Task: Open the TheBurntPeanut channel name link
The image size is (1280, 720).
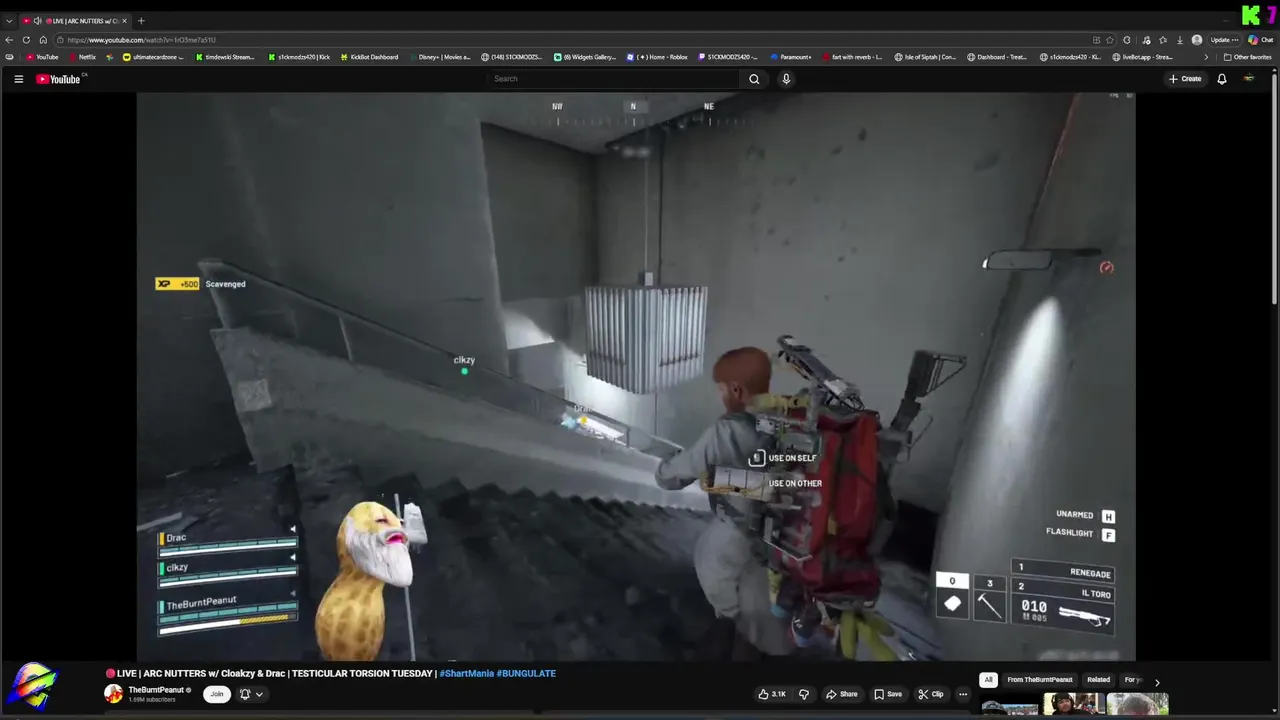Action: coord(156,690)
